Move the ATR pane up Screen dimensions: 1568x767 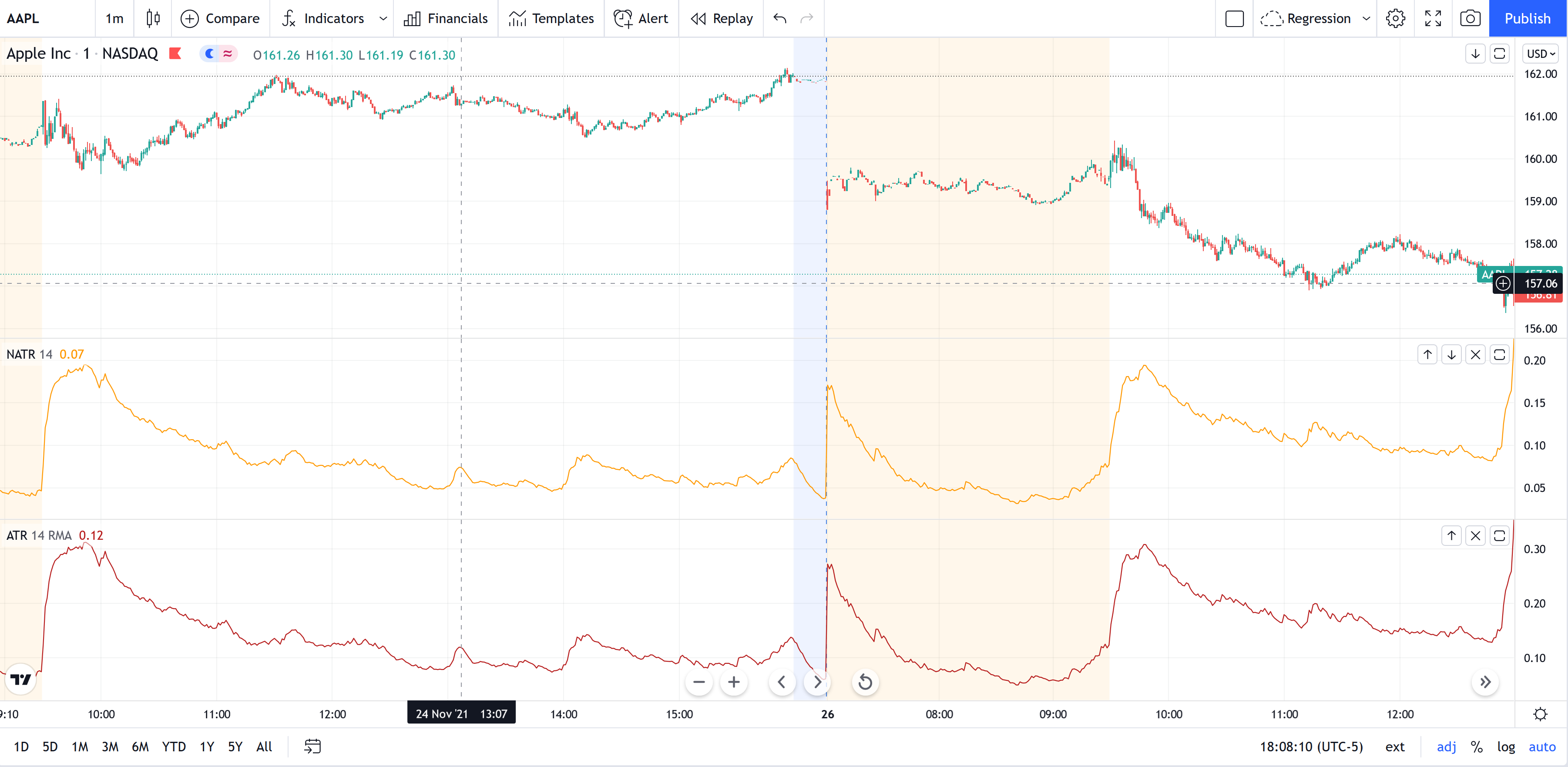pos(1452,536)
